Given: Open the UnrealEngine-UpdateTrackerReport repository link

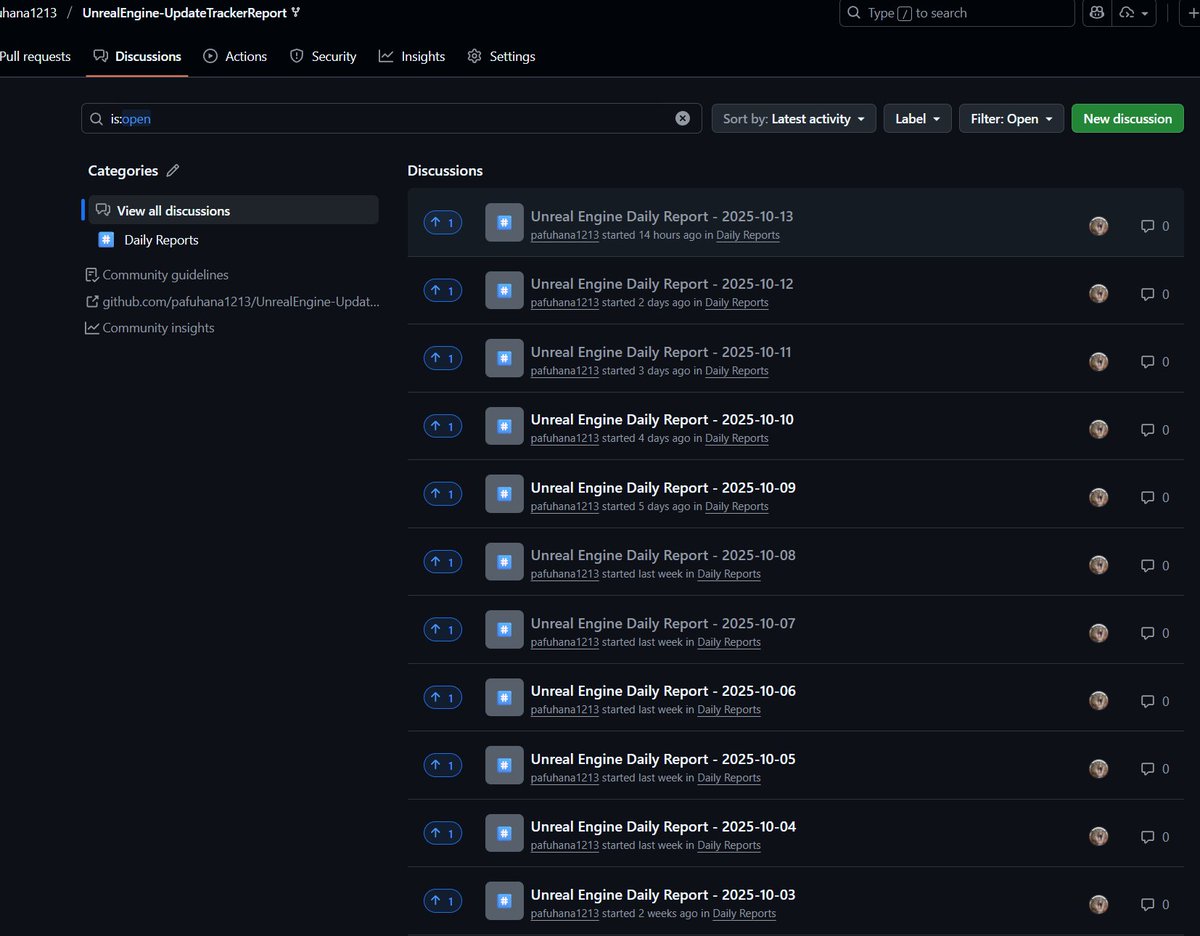Looking at the screenshot, I should (184, 13).
